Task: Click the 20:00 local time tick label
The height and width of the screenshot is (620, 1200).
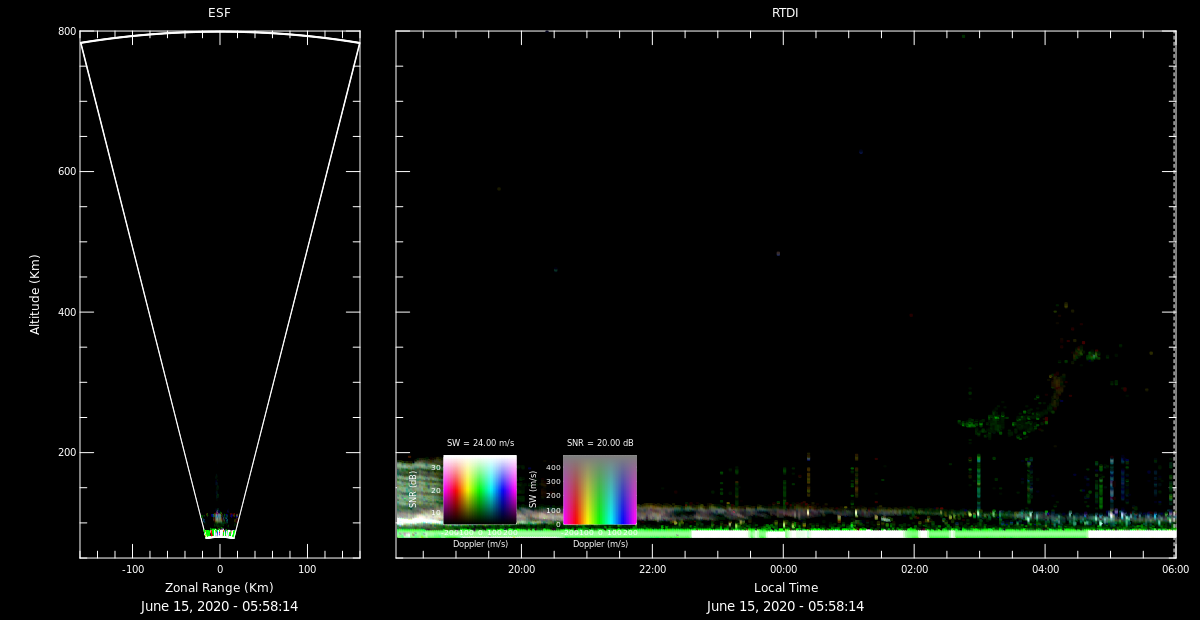Action: 521,570
